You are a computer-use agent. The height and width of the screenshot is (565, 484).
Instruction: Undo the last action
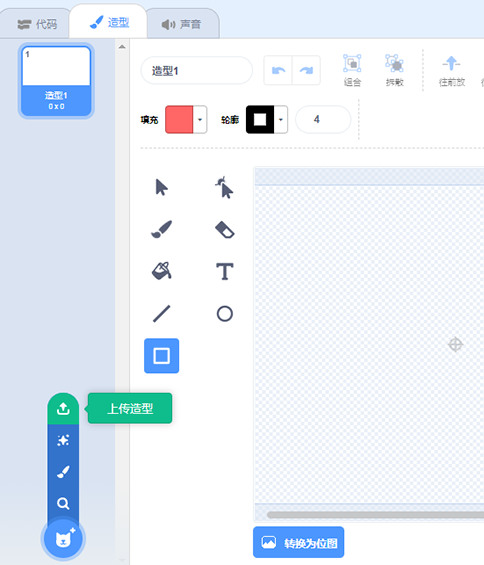278,70
